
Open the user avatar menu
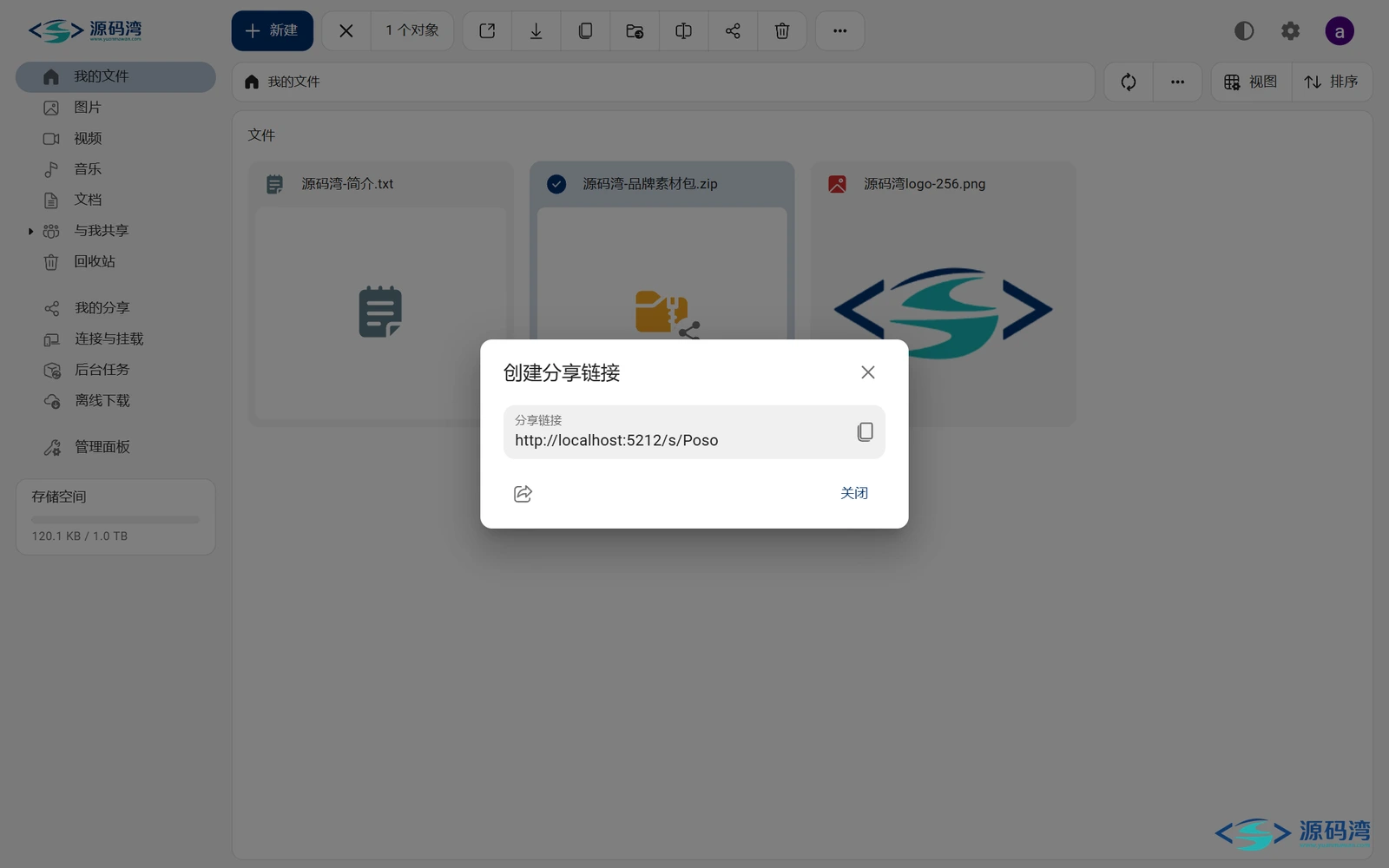[x=1340, y=31]
